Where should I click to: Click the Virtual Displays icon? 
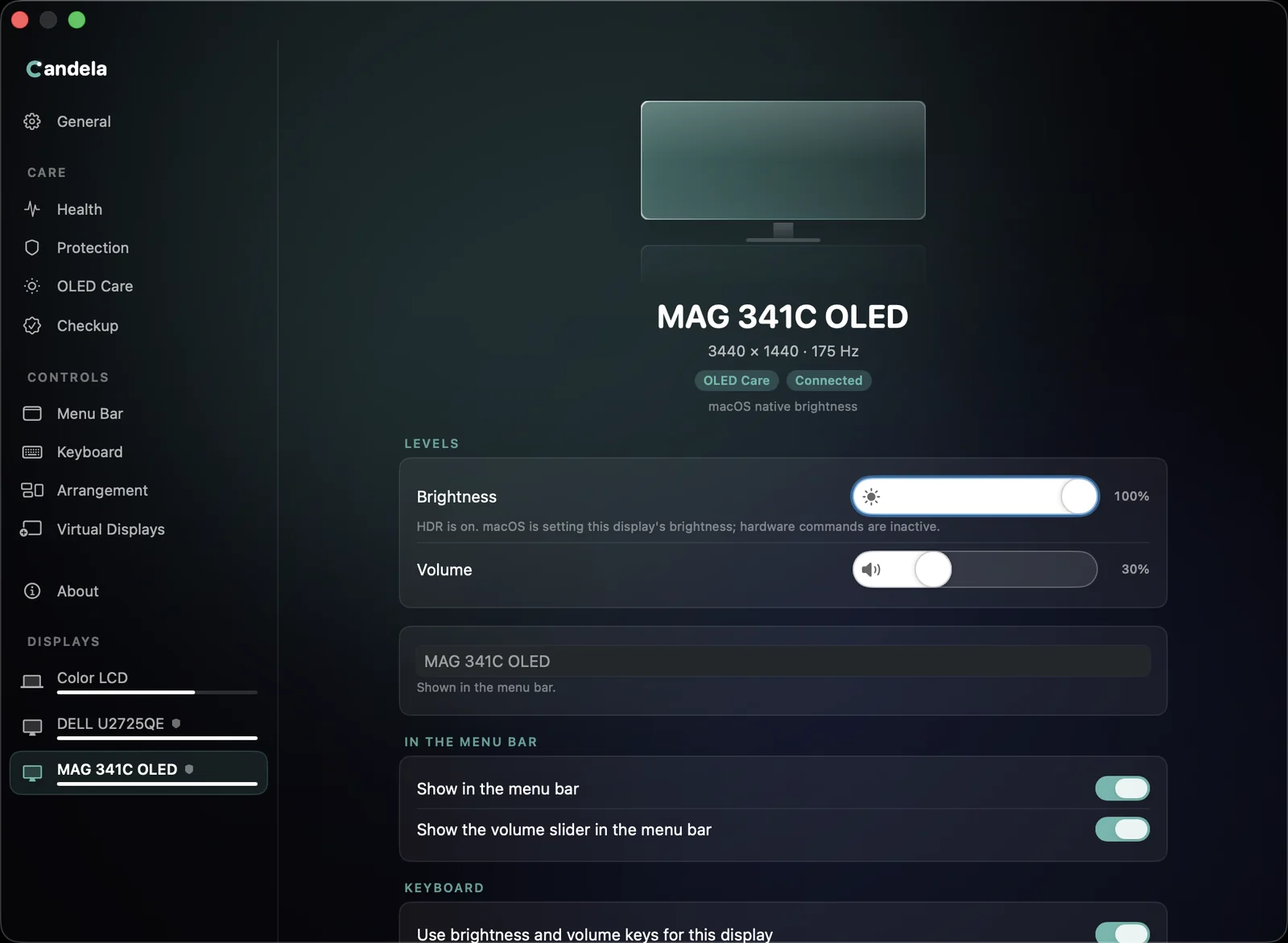coord(31,529)
